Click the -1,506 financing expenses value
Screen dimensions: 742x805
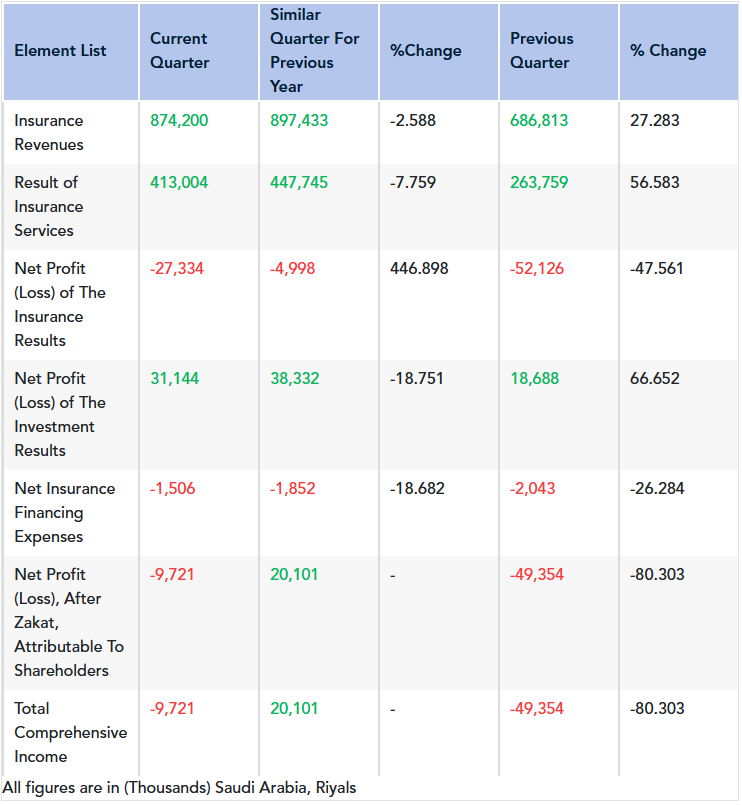[x=172, y=489]
